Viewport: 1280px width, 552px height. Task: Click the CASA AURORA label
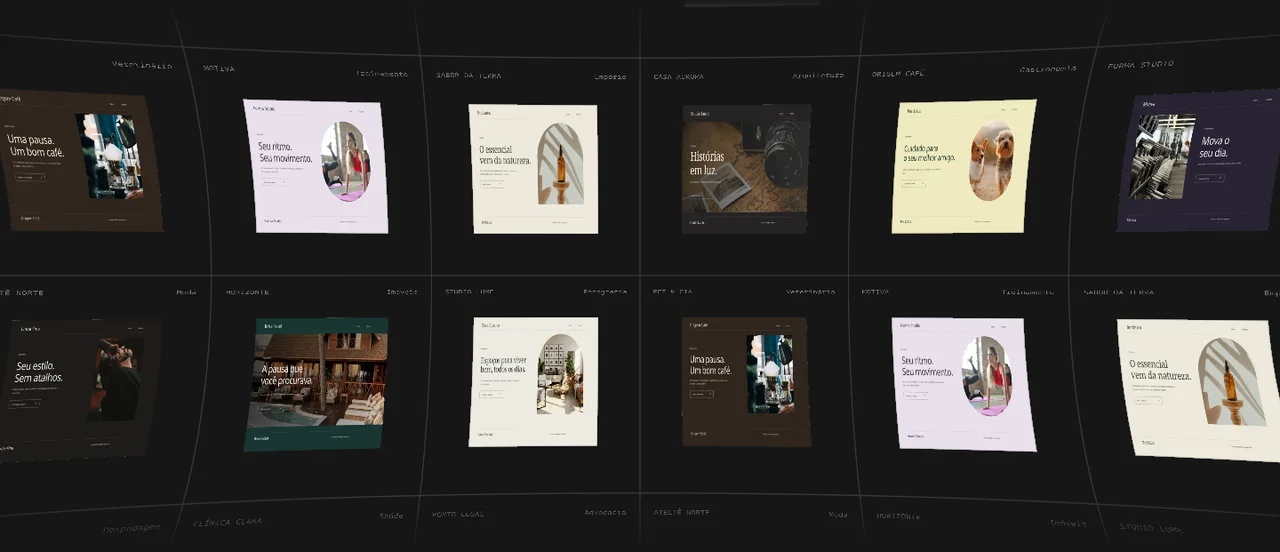(678, 76)
